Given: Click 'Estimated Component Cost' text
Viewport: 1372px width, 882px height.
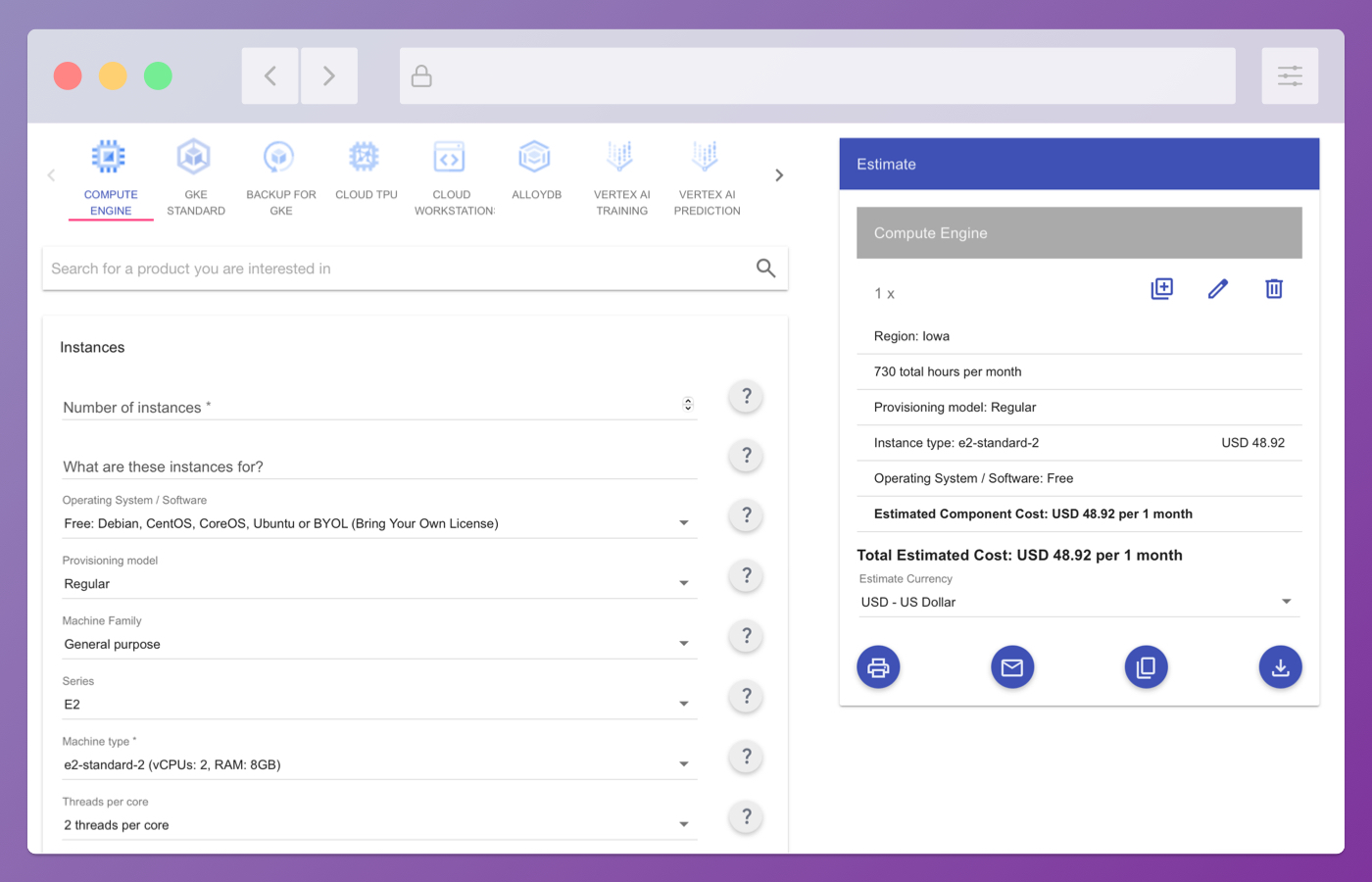Looking at the screenshot, I should coord(1033,514).
